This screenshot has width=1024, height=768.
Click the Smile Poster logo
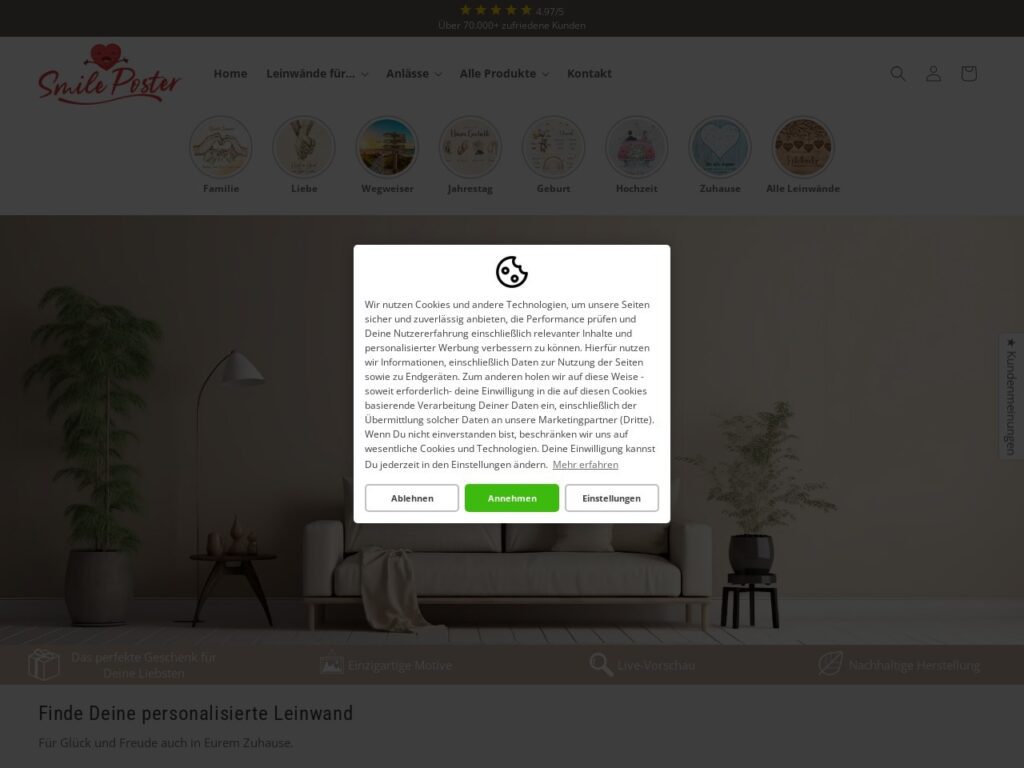coord(109,74)
